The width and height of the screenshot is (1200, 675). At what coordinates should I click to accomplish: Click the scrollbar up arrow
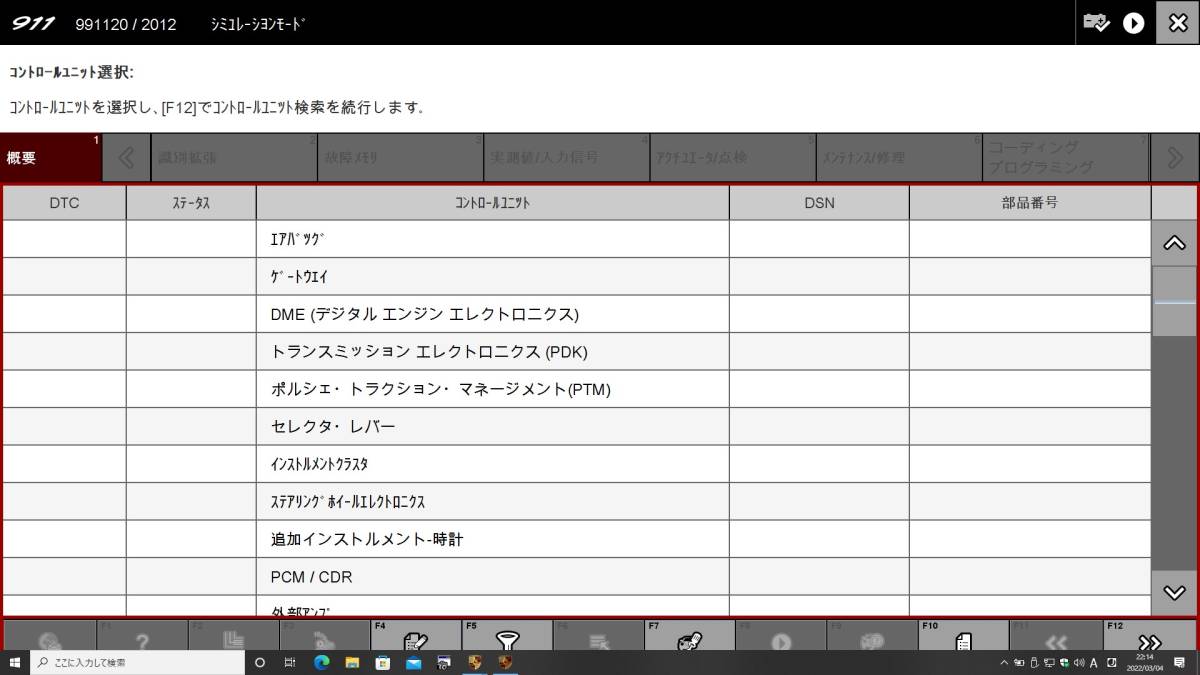click(1175, 243)
